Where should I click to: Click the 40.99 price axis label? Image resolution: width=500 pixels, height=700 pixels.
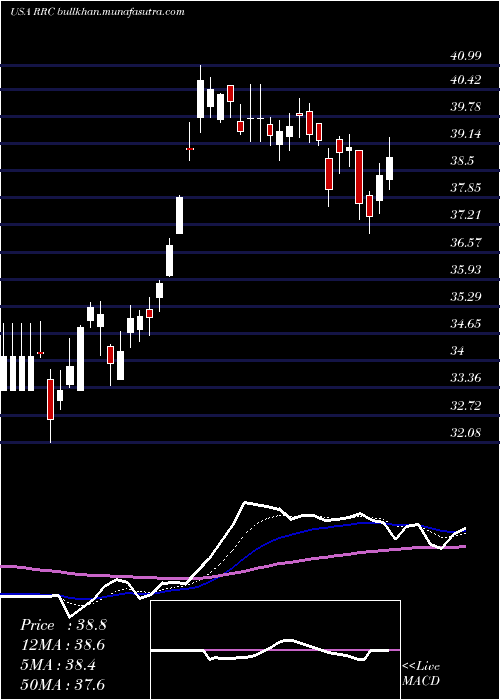coord(466,56)
